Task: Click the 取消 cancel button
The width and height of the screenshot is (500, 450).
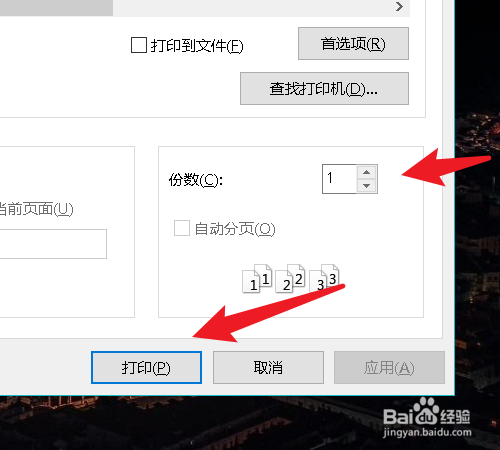Action: click(268, 367)
